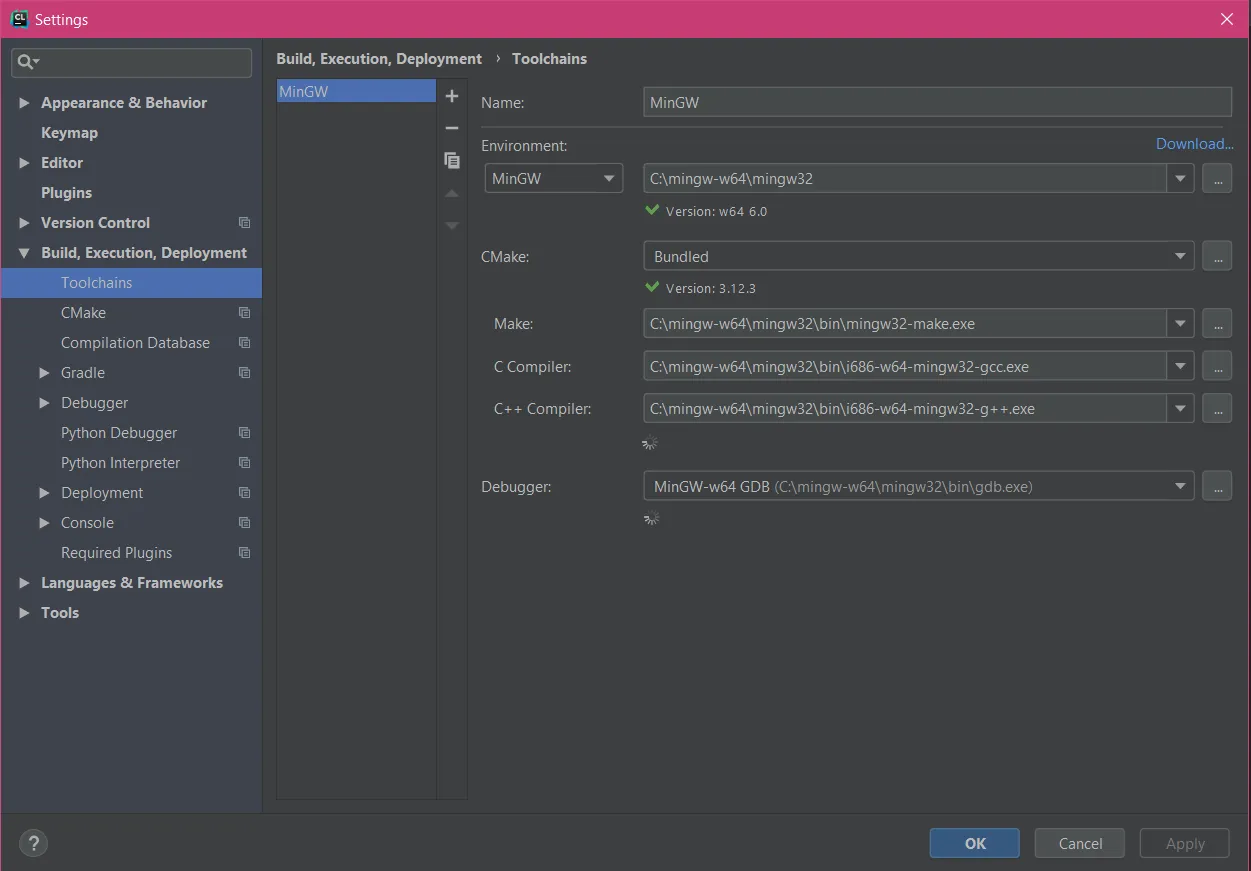1251x871 pixels.
Task: Copy the selected toolchain
Action: [x=452, y=160]
